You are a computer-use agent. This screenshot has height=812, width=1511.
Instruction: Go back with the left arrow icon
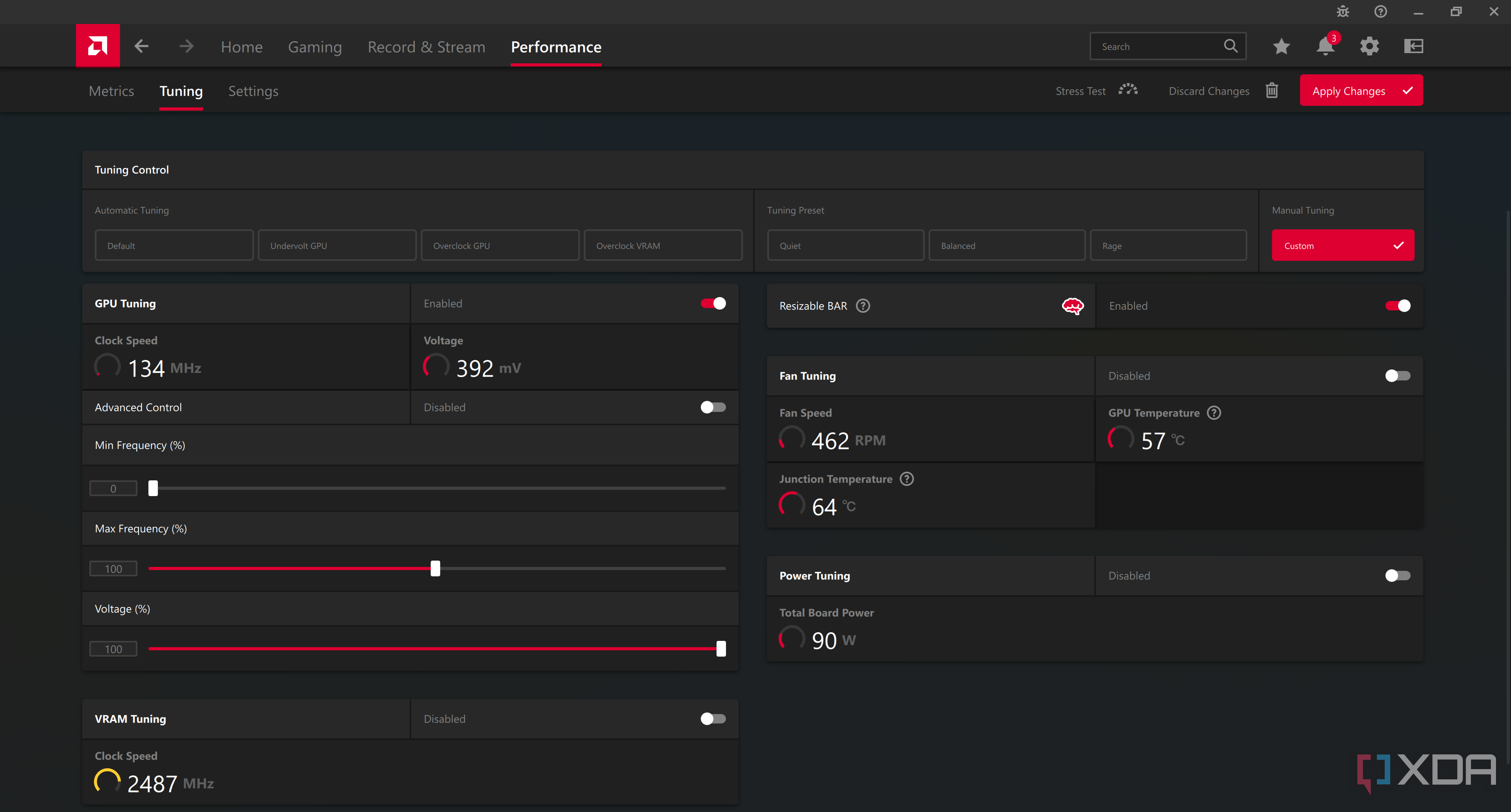(x=141, y=46)
